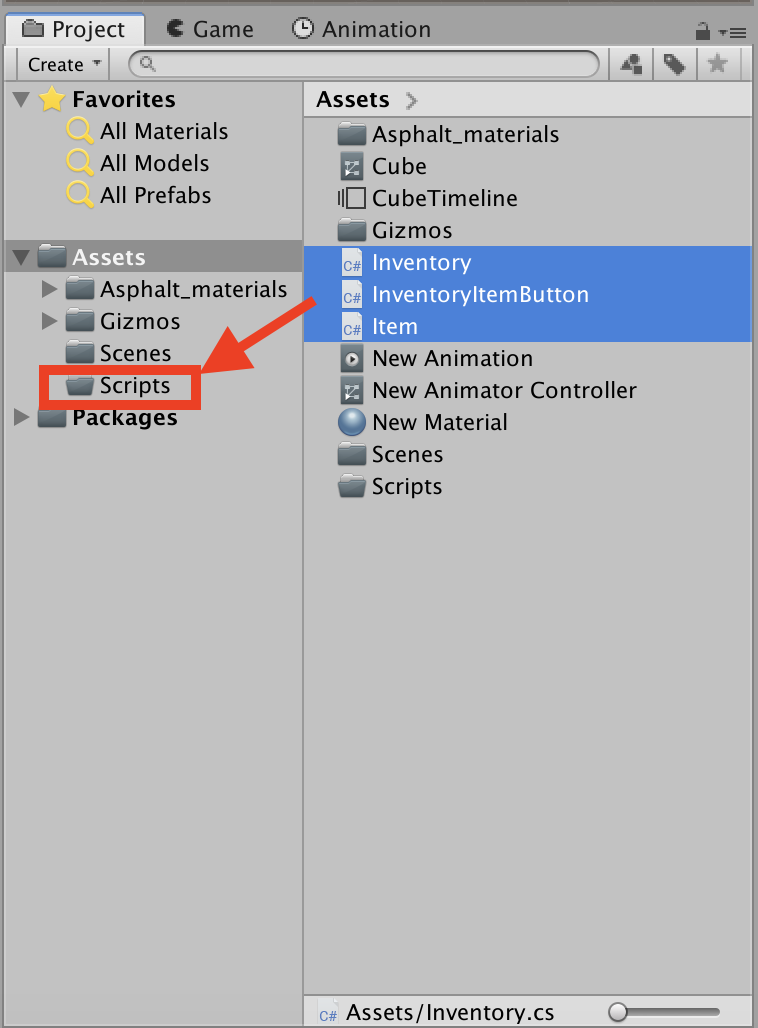
Task: Open the panel options menu icon
Action: pyautogui.click(x=734, y=32)
